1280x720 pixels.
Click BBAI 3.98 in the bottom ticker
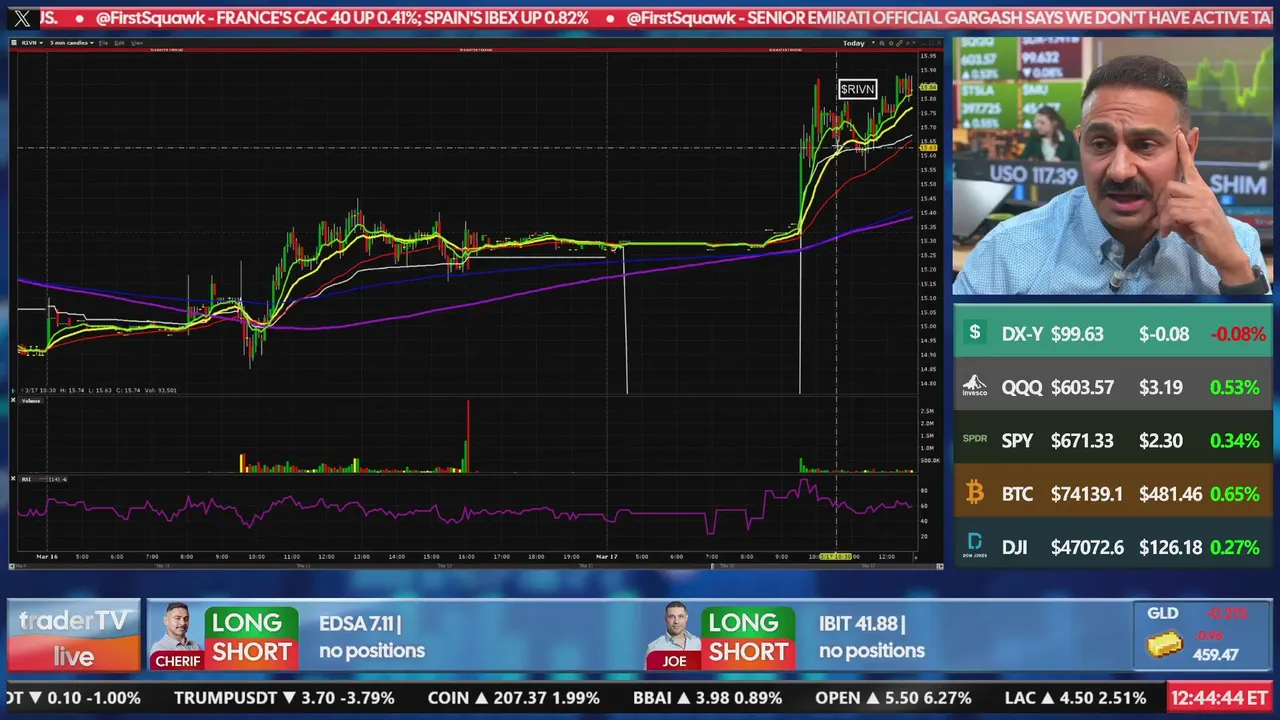[708, 698]
